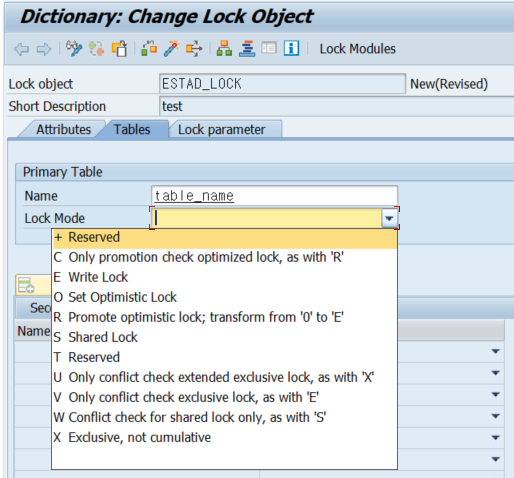The height and width of the screenshot is (478, 514).
Task: Click the Active/Inactive switch icon
Action: point(96,49)
